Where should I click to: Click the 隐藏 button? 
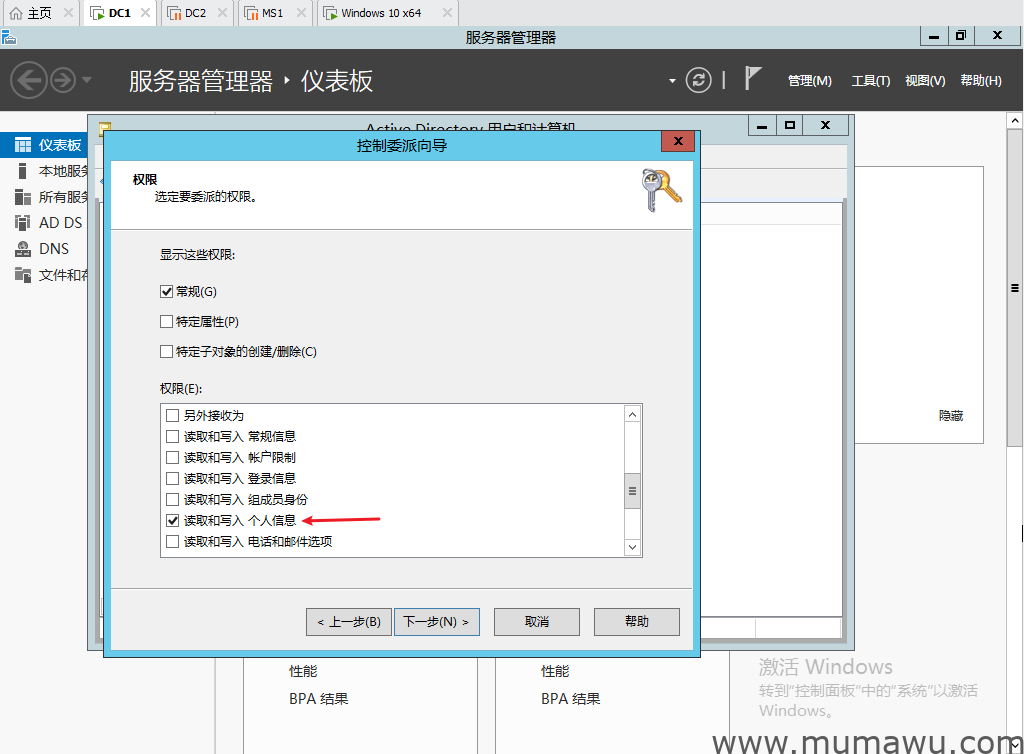(951, 414)
